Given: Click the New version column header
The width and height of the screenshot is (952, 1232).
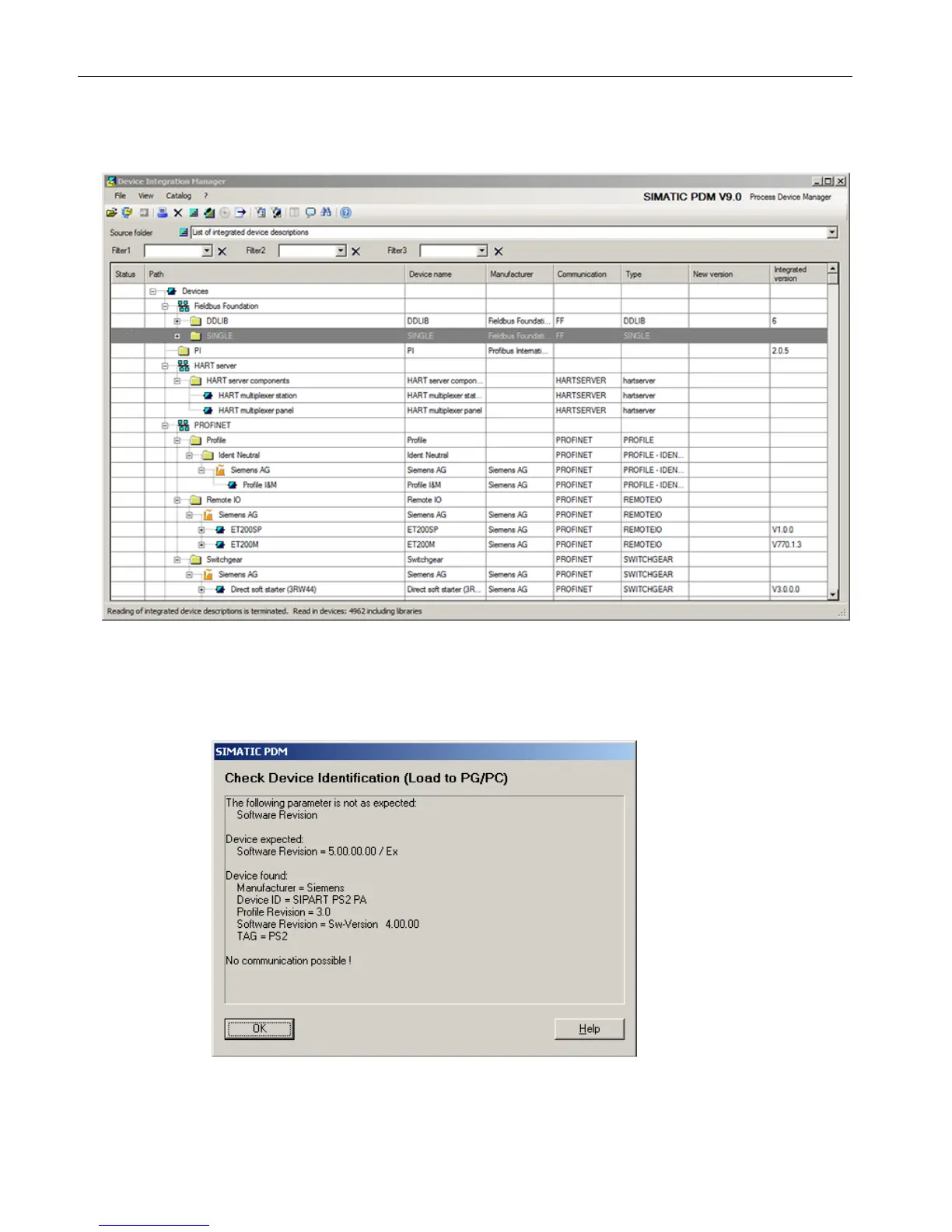Looking at the screenshot, I should point(730,274).
